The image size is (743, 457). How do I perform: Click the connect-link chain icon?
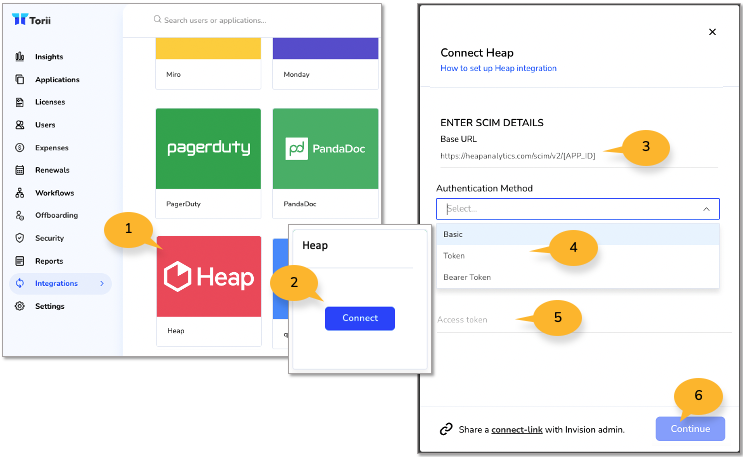(446, 429)
